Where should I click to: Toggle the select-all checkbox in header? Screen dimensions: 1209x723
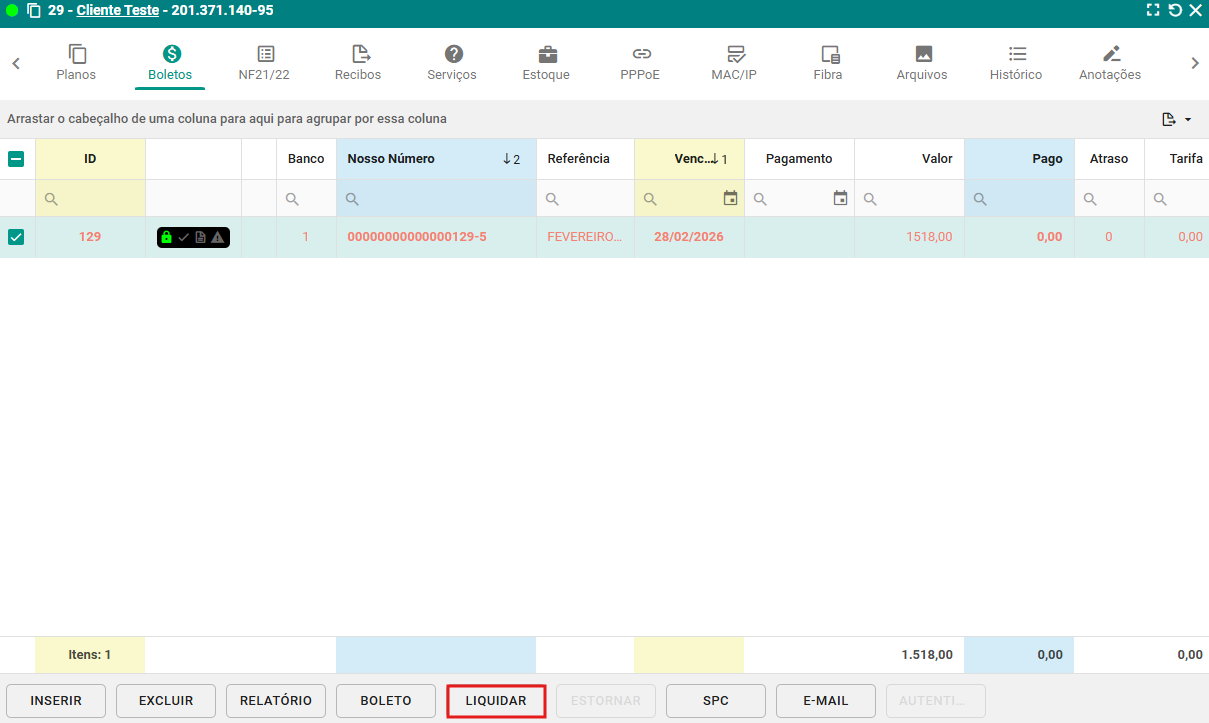(x=16, y=159)
